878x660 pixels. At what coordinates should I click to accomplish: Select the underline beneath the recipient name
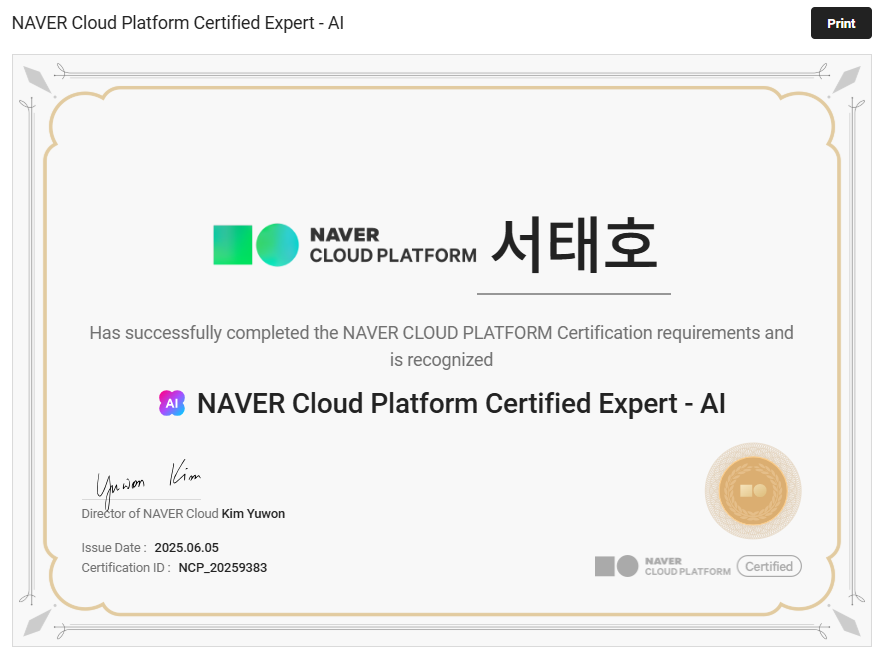tap(574, 293)
